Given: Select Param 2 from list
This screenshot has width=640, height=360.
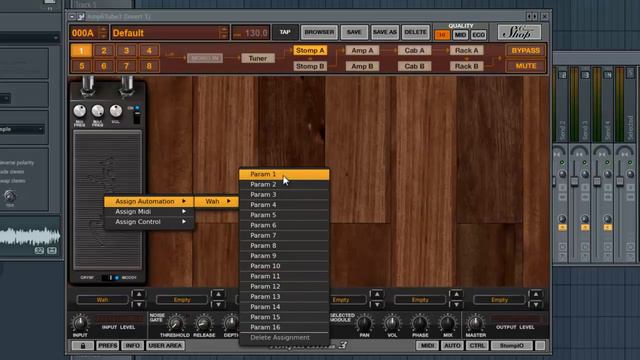Looking at the screenshot, I should 284,184.
